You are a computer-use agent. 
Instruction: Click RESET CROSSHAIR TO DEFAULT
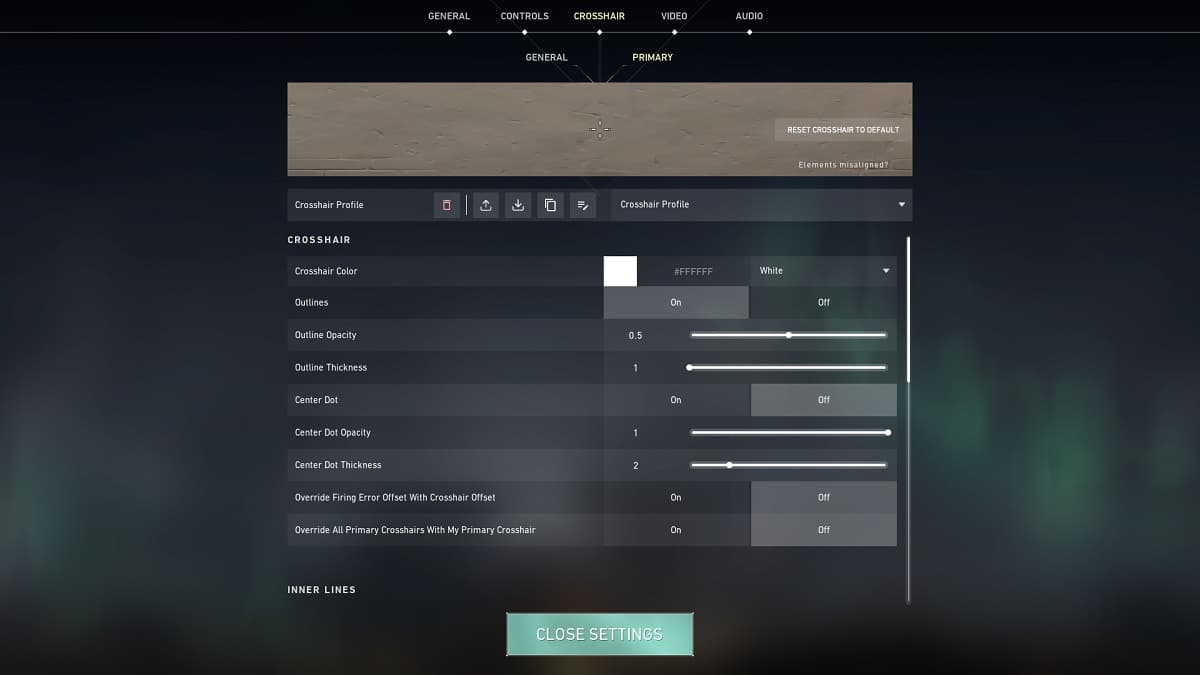point(841,129)
